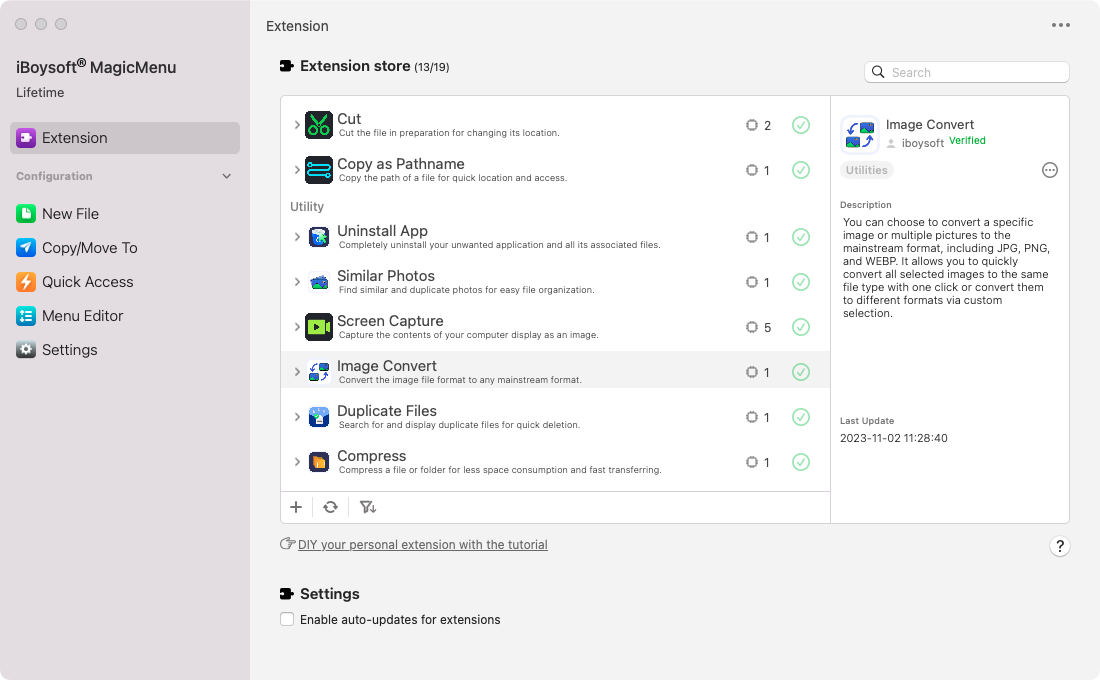
Task: Open the three-dot menu in details panel
Action: [x=1050, y=170]
